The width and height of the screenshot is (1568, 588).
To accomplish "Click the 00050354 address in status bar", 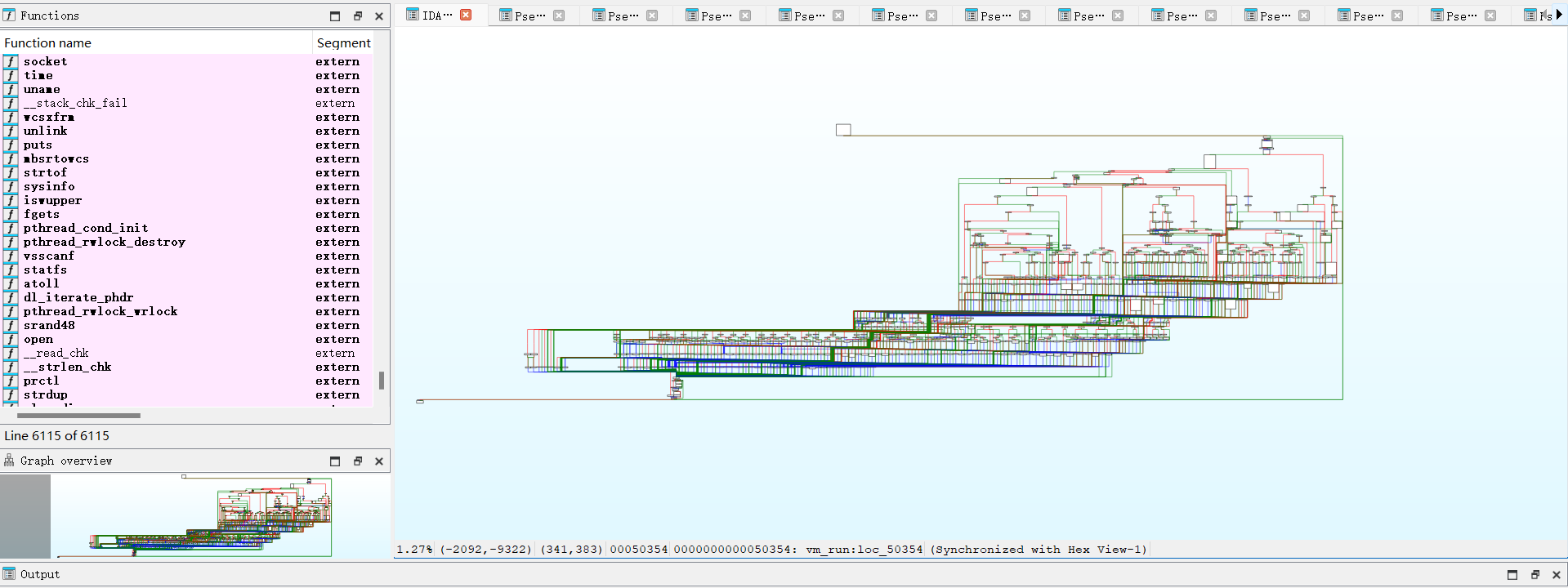I will click(x=638, y=550).
